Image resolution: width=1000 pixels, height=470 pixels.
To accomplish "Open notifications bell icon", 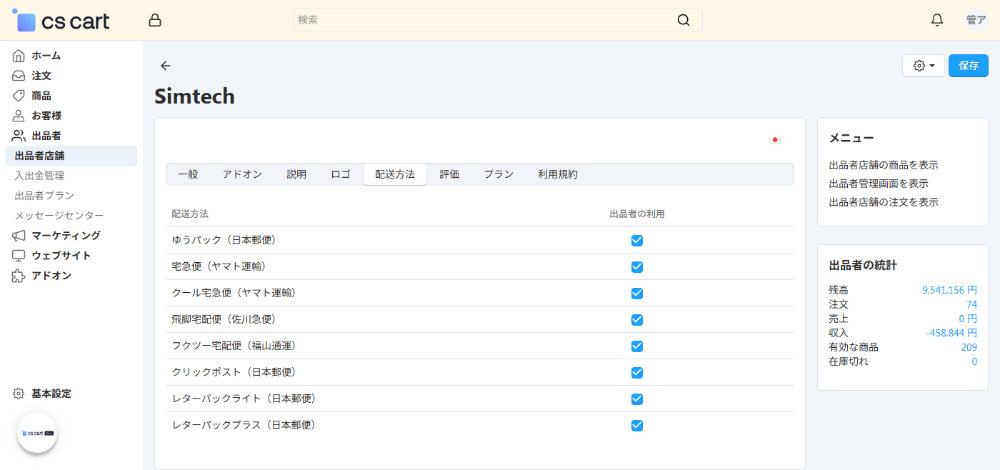I will (x=937, y=20).
